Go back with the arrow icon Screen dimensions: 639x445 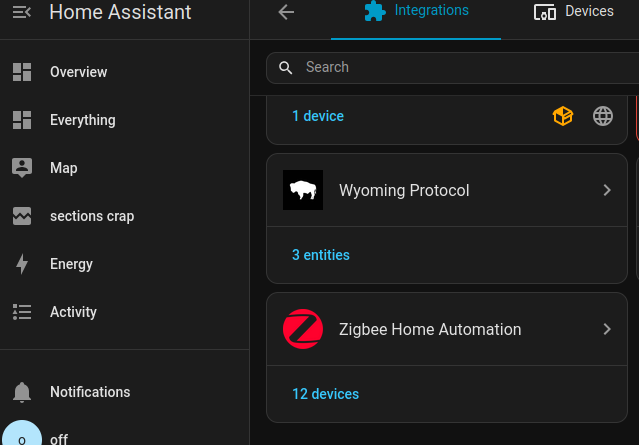(x=286, y=12)
